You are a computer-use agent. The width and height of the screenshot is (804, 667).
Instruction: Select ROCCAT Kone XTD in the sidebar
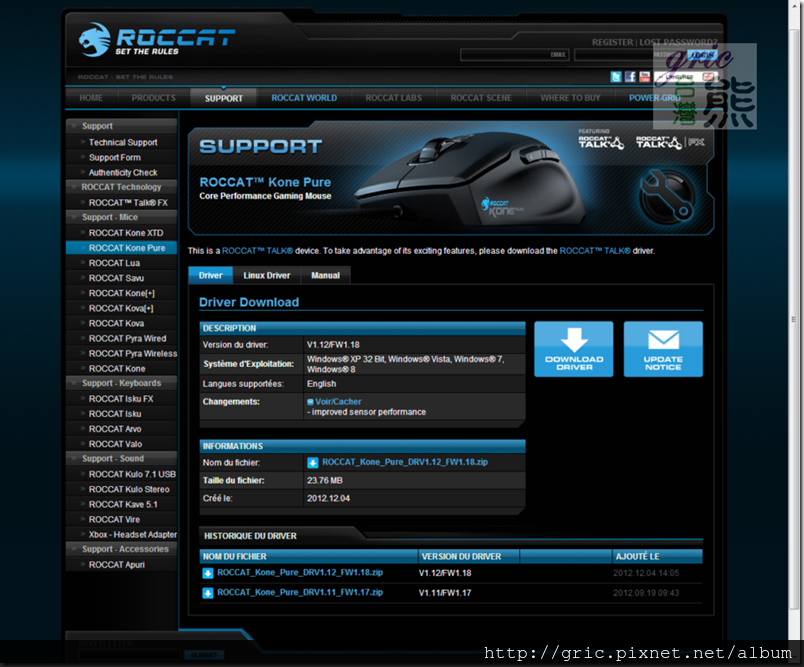tap(126, 233)
